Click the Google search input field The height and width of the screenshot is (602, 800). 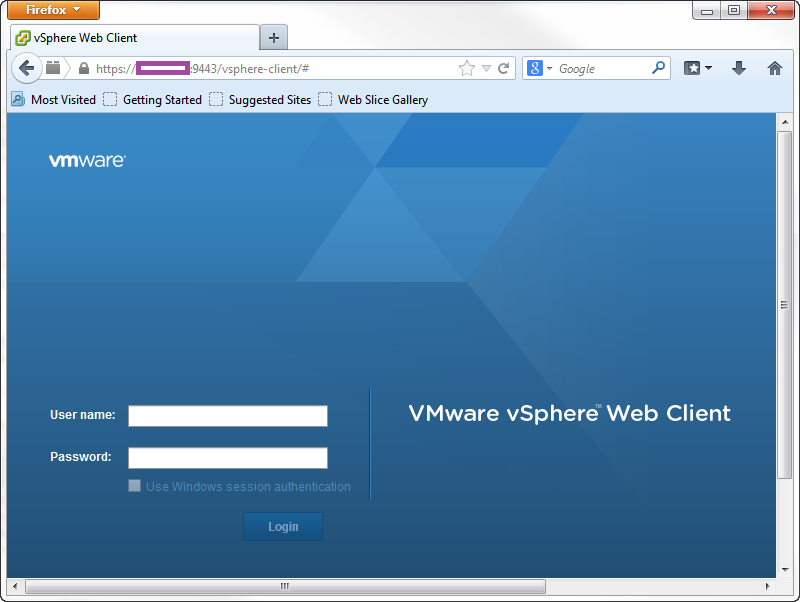click(604, 68)
